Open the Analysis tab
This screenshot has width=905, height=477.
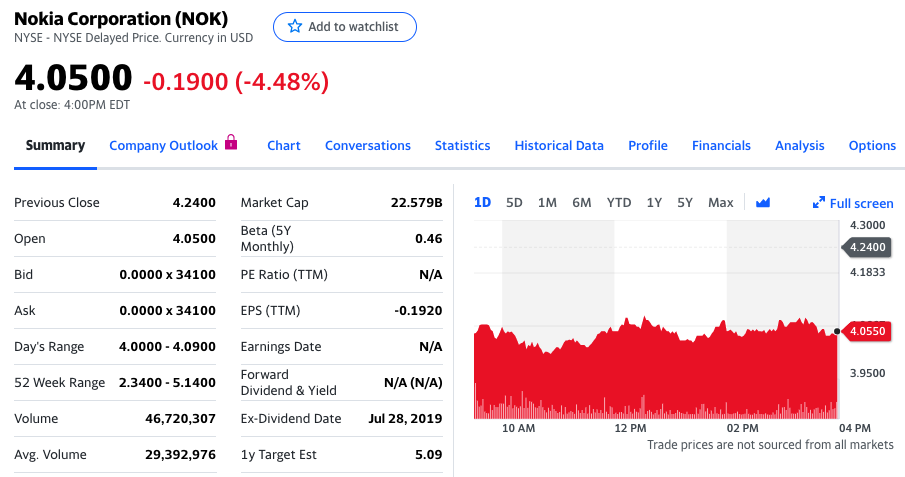click(799, 146)
